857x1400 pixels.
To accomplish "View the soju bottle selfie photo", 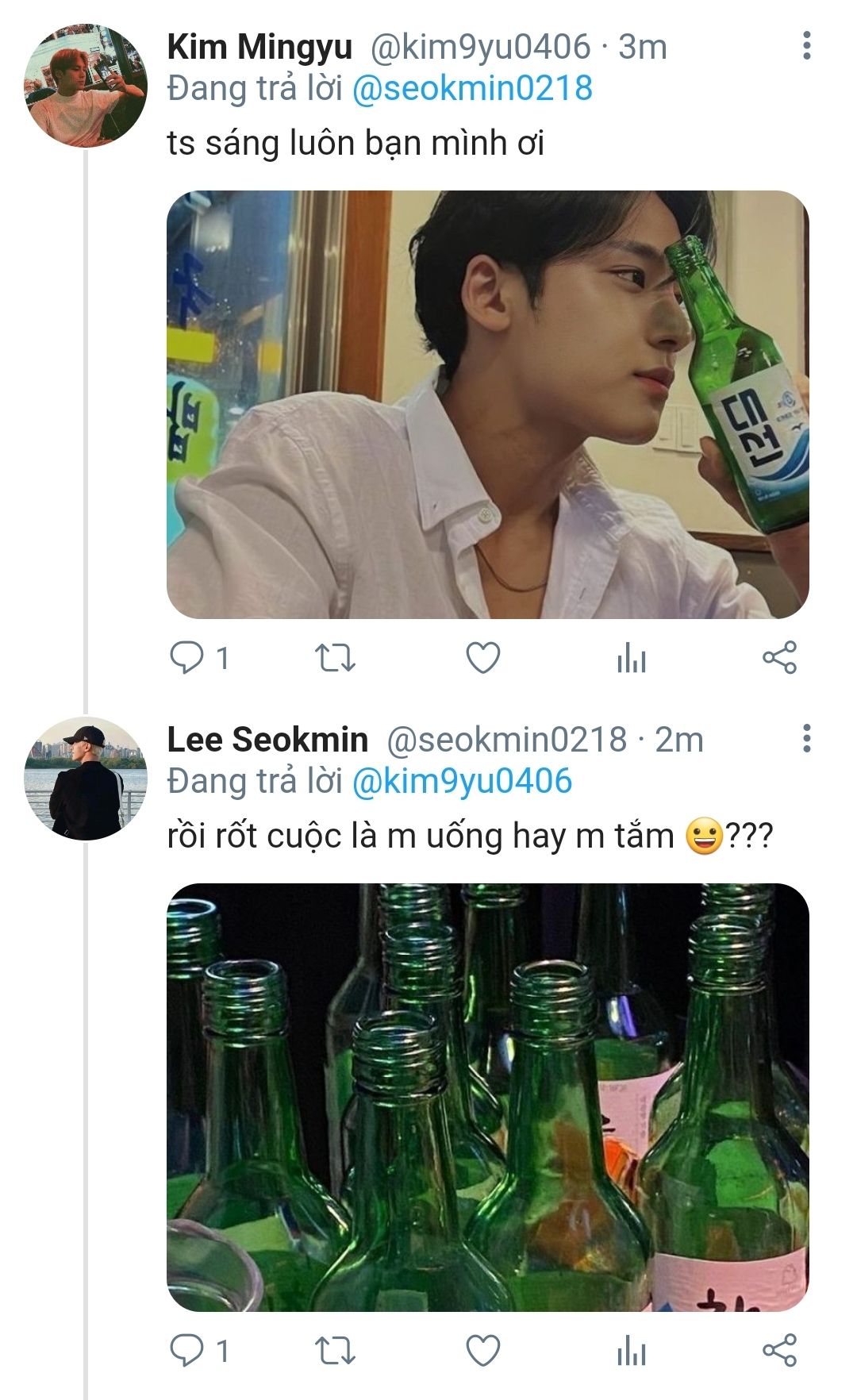I will pyautogui.click(x=487, y=405).
